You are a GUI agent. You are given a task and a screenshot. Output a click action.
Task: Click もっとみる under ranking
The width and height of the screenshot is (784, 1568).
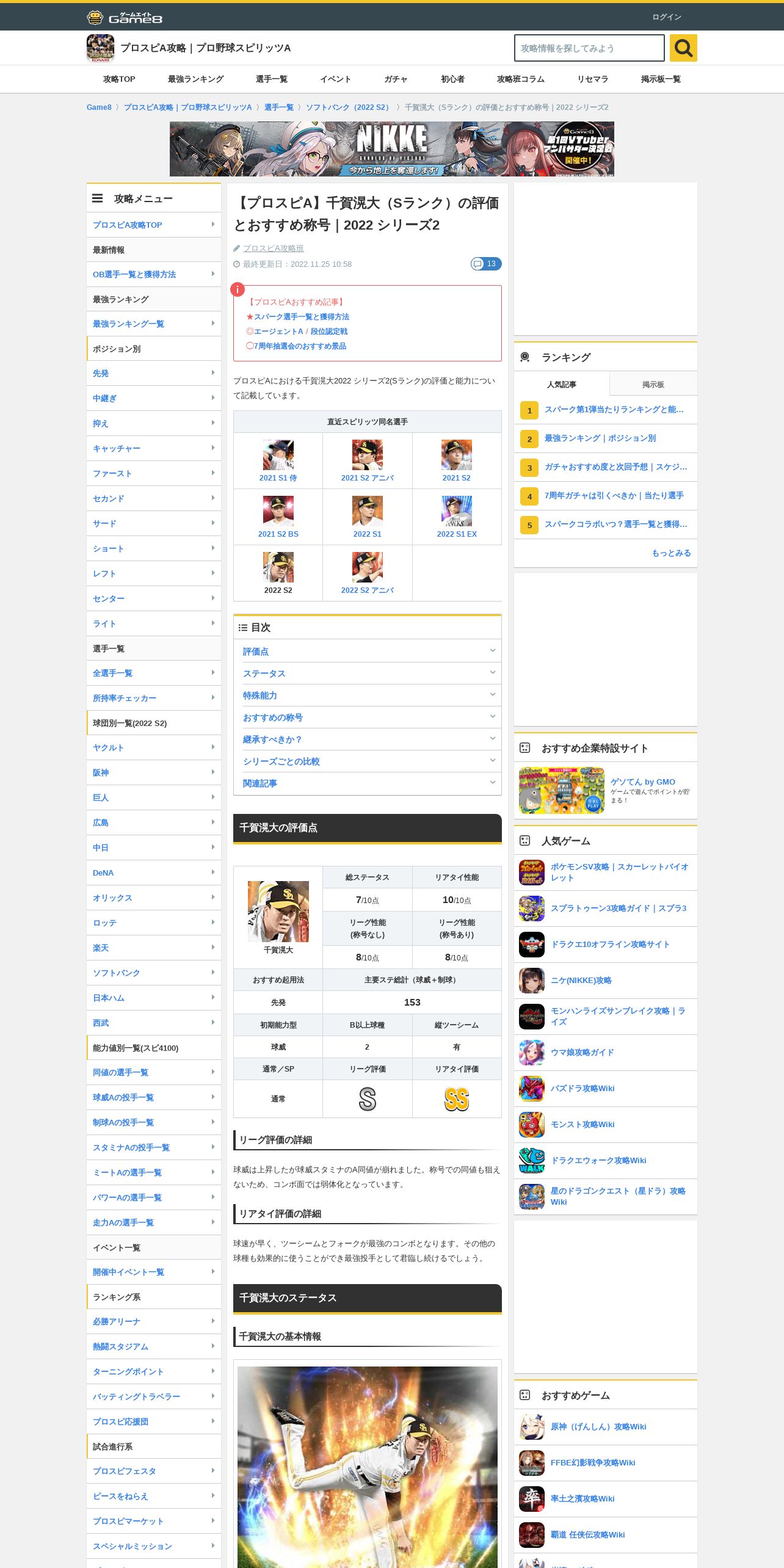[672, 553]
